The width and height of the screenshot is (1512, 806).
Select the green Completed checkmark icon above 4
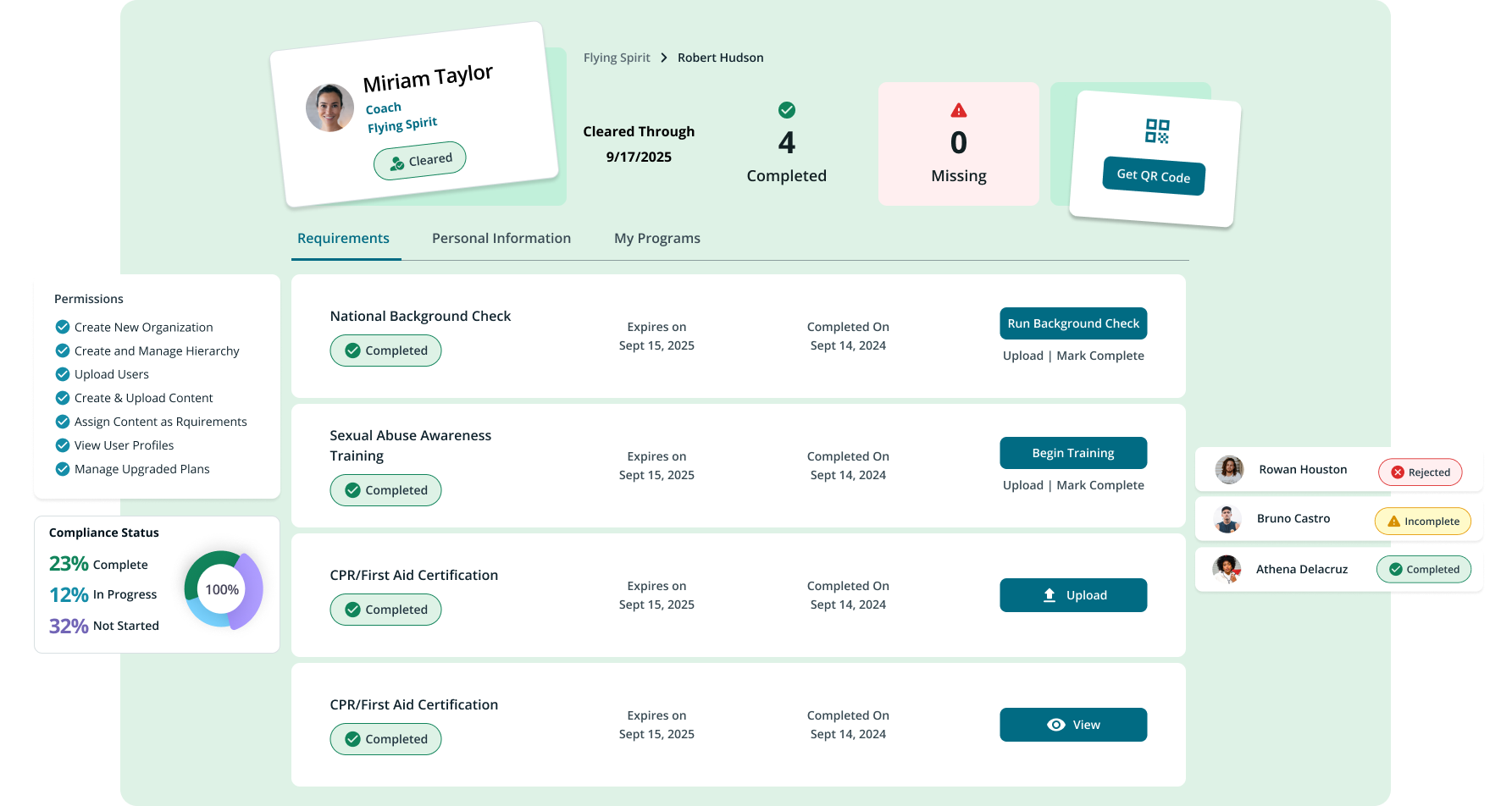click(x=787, y=110)
